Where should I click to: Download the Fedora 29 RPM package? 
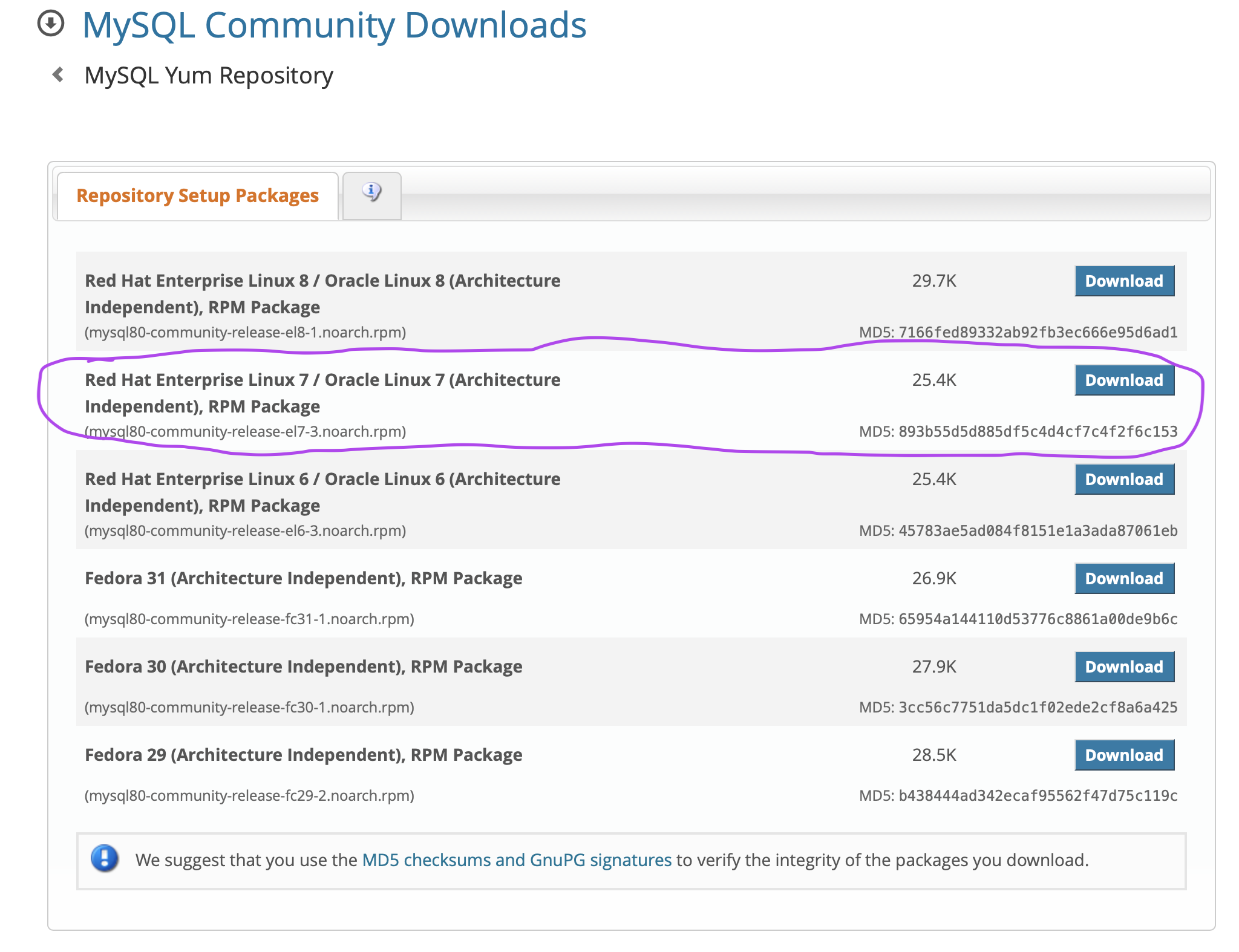(1123, 755)
